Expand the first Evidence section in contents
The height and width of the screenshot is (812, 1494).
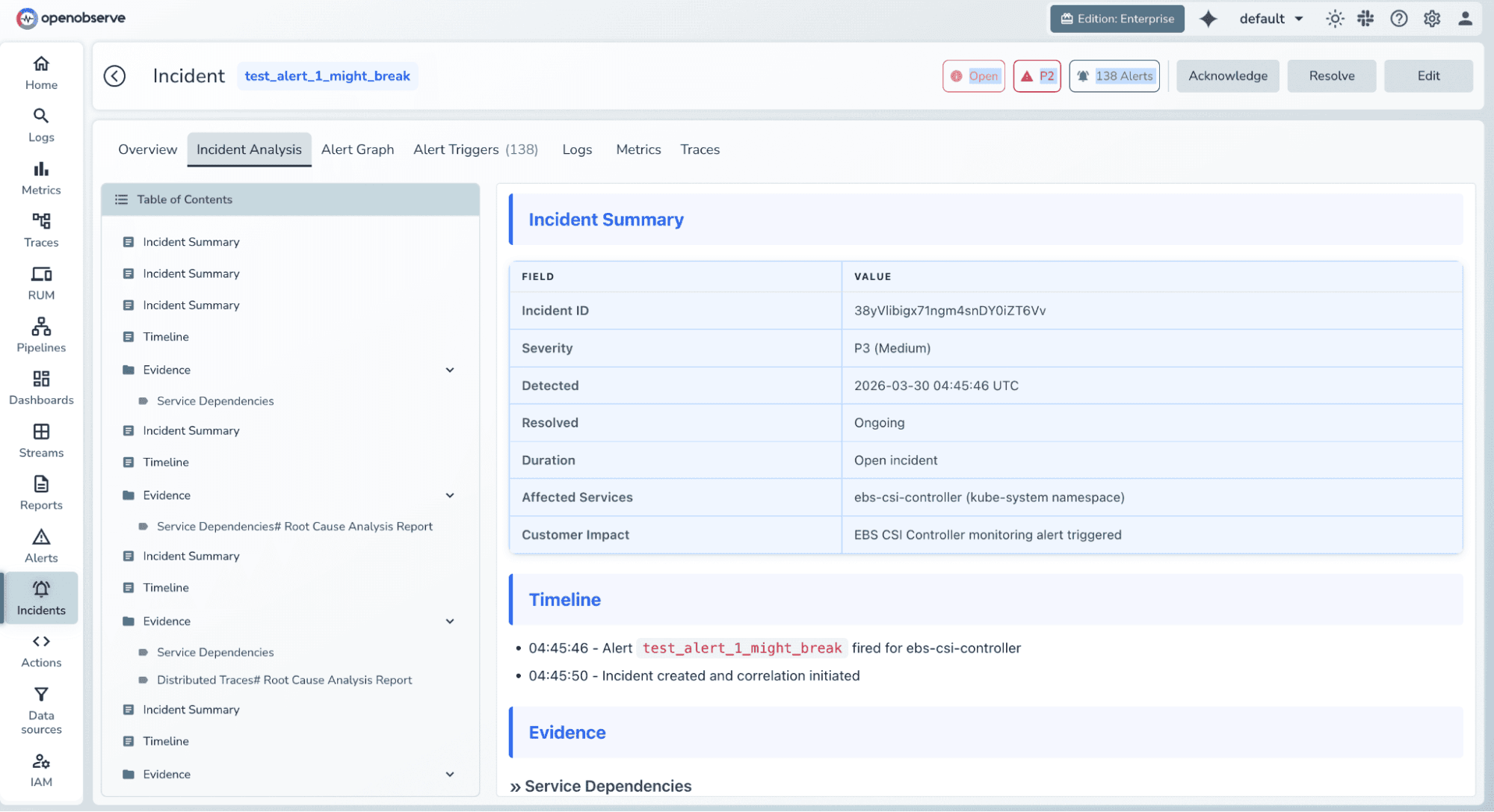tap(450, 369)
